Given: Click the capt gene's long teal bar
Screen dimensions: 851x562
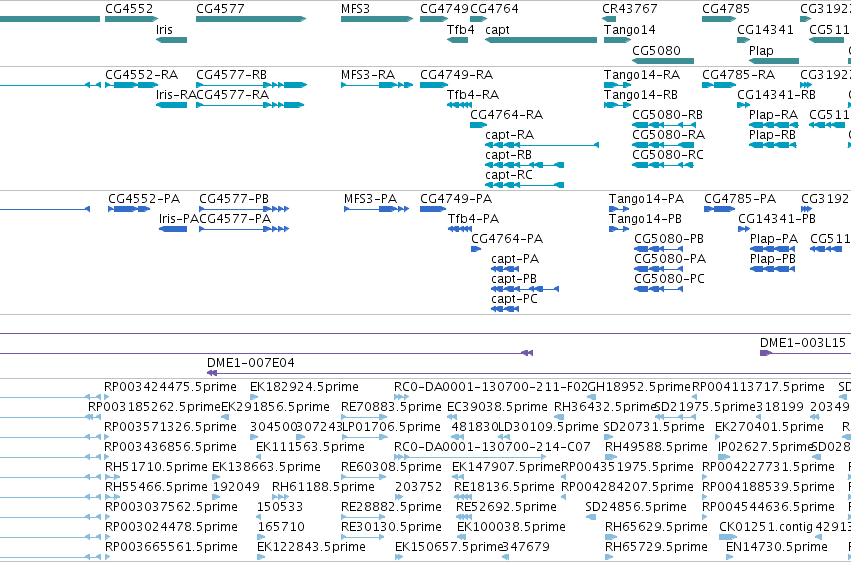Looking at the screenshot, I should (541, 40).
